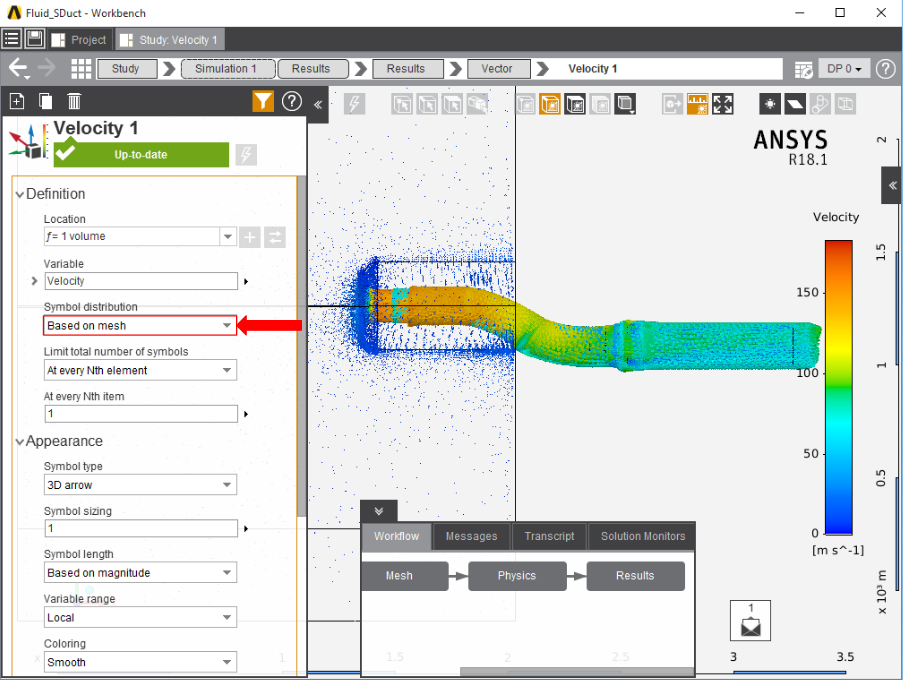Click the Results workflow button

pyautogui.click(x=635, y=576)
